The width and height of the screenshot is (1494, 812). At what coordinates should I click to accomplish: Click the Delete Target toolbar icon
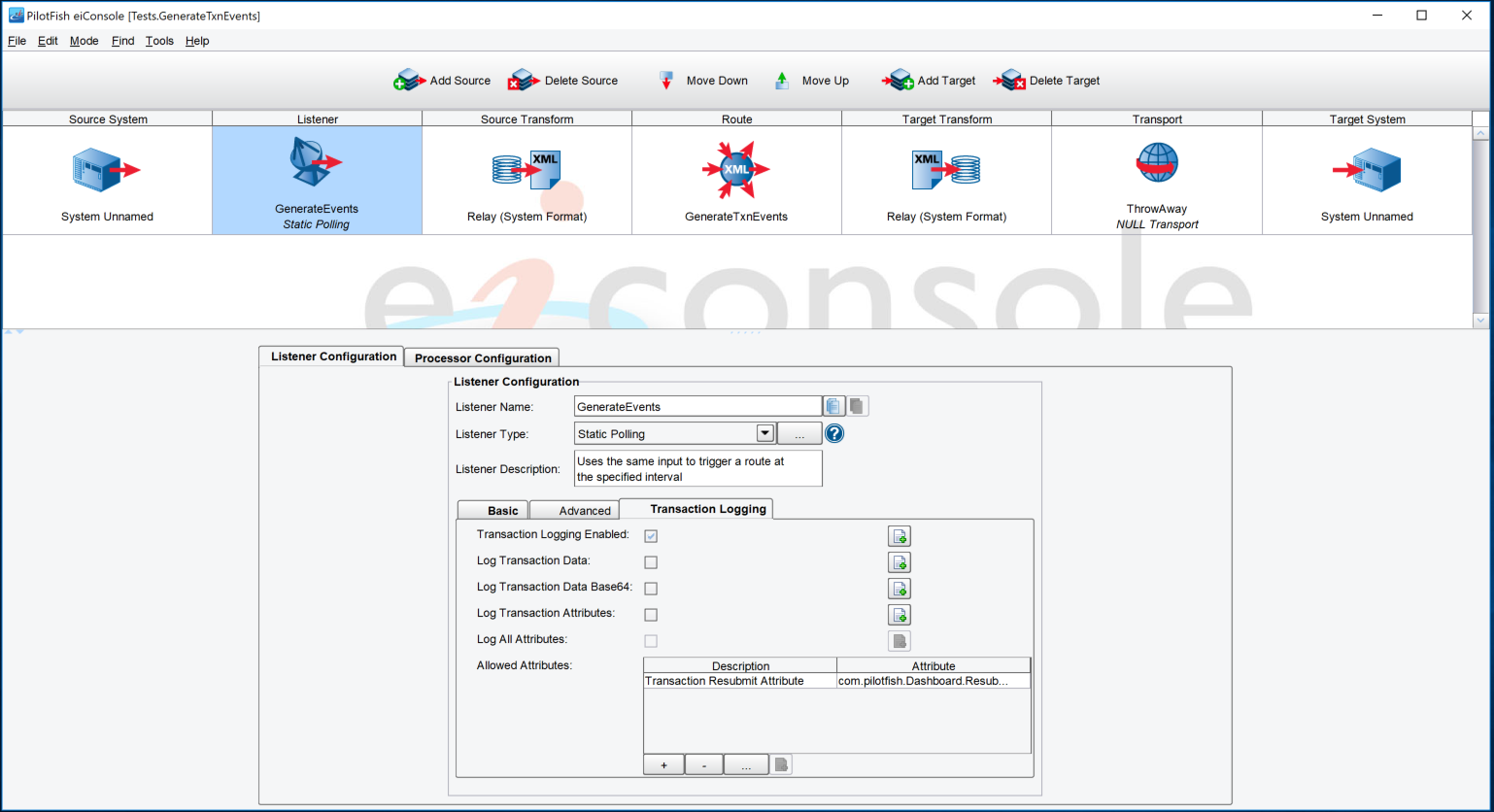coord(1009,81)
